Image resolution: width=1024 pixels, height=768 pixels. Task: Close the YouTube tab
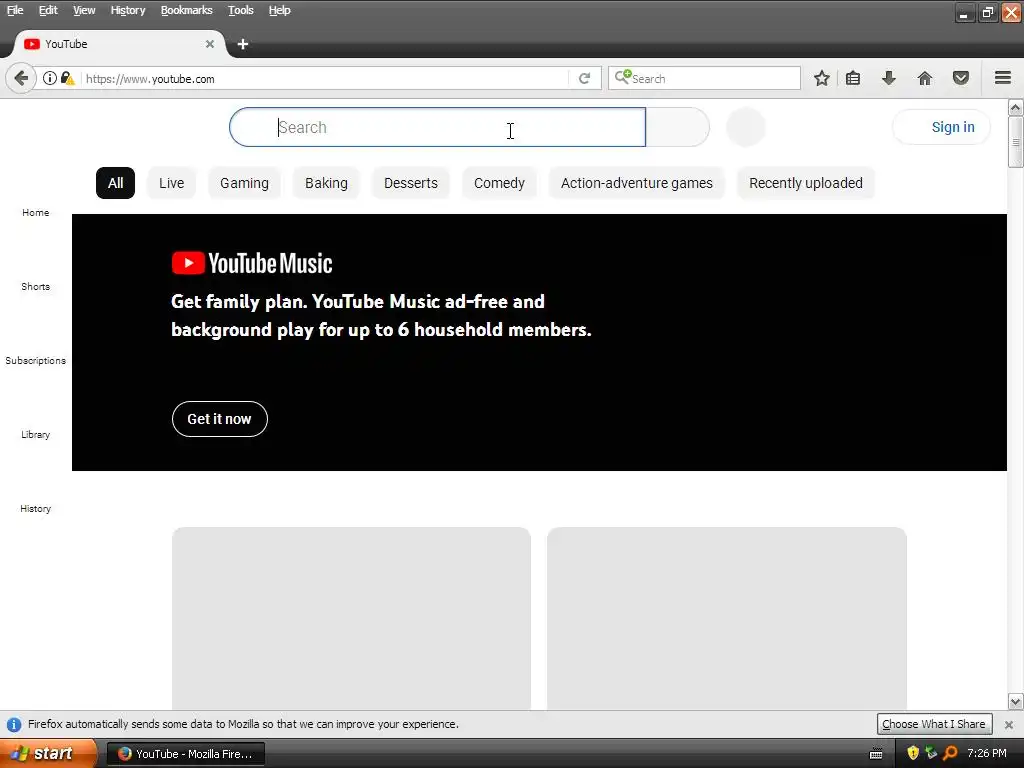coord(210,44)
